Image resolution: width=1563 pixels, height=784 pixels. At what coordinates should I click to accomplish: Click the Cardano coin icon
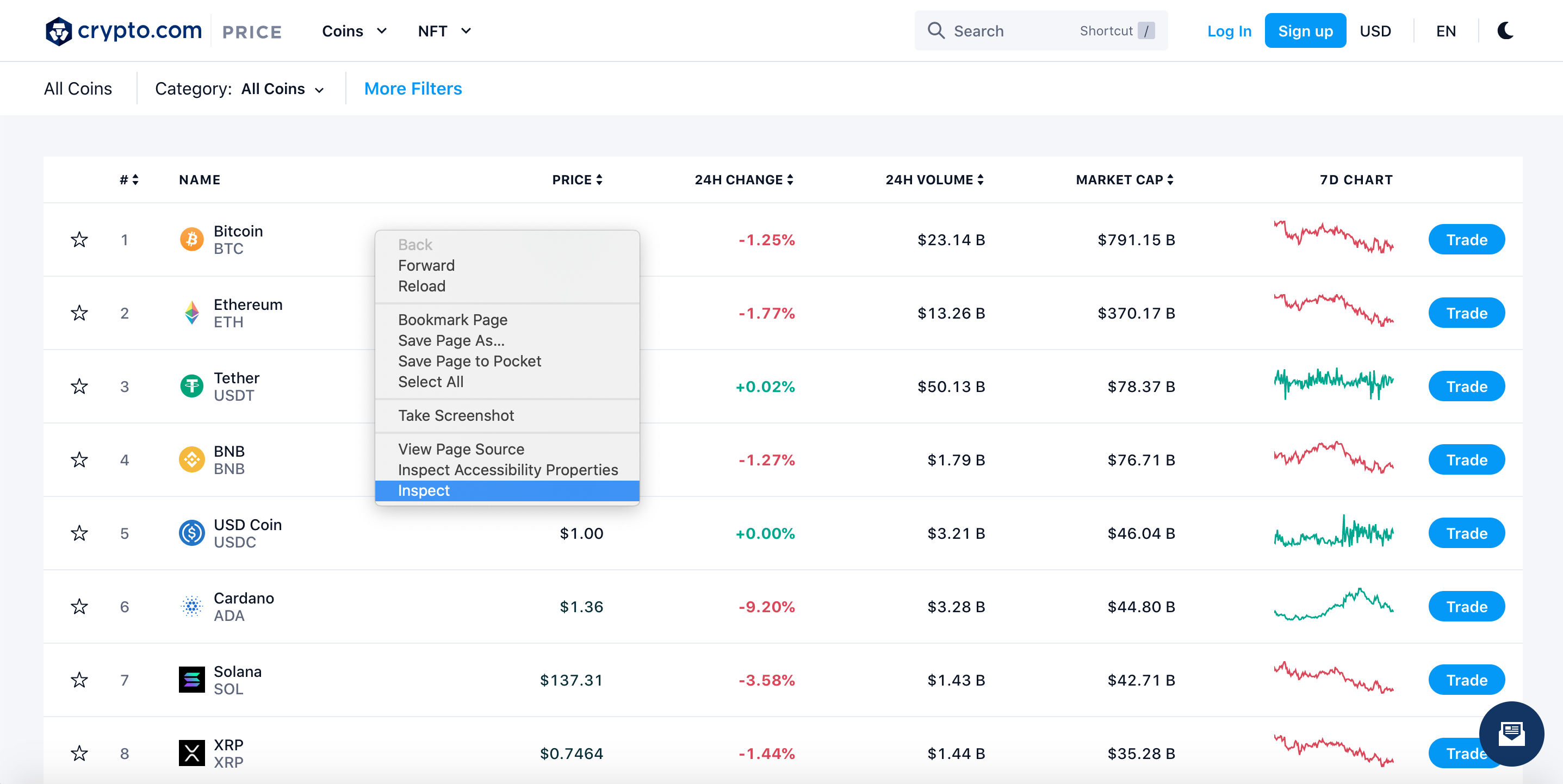[x=192, y=606]
